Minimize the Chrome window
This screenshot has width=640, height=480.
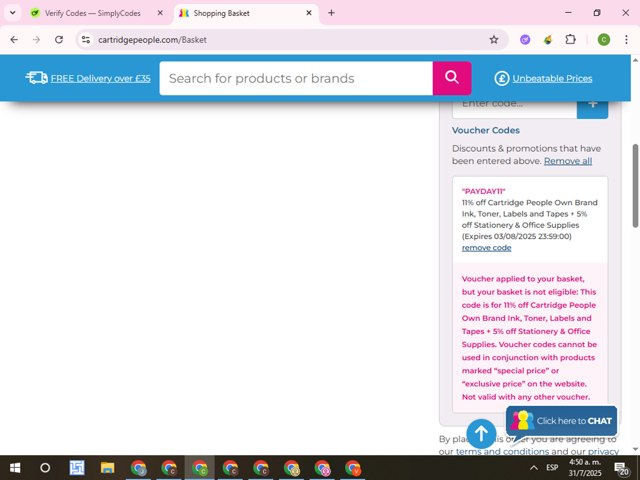coord(568,13)
